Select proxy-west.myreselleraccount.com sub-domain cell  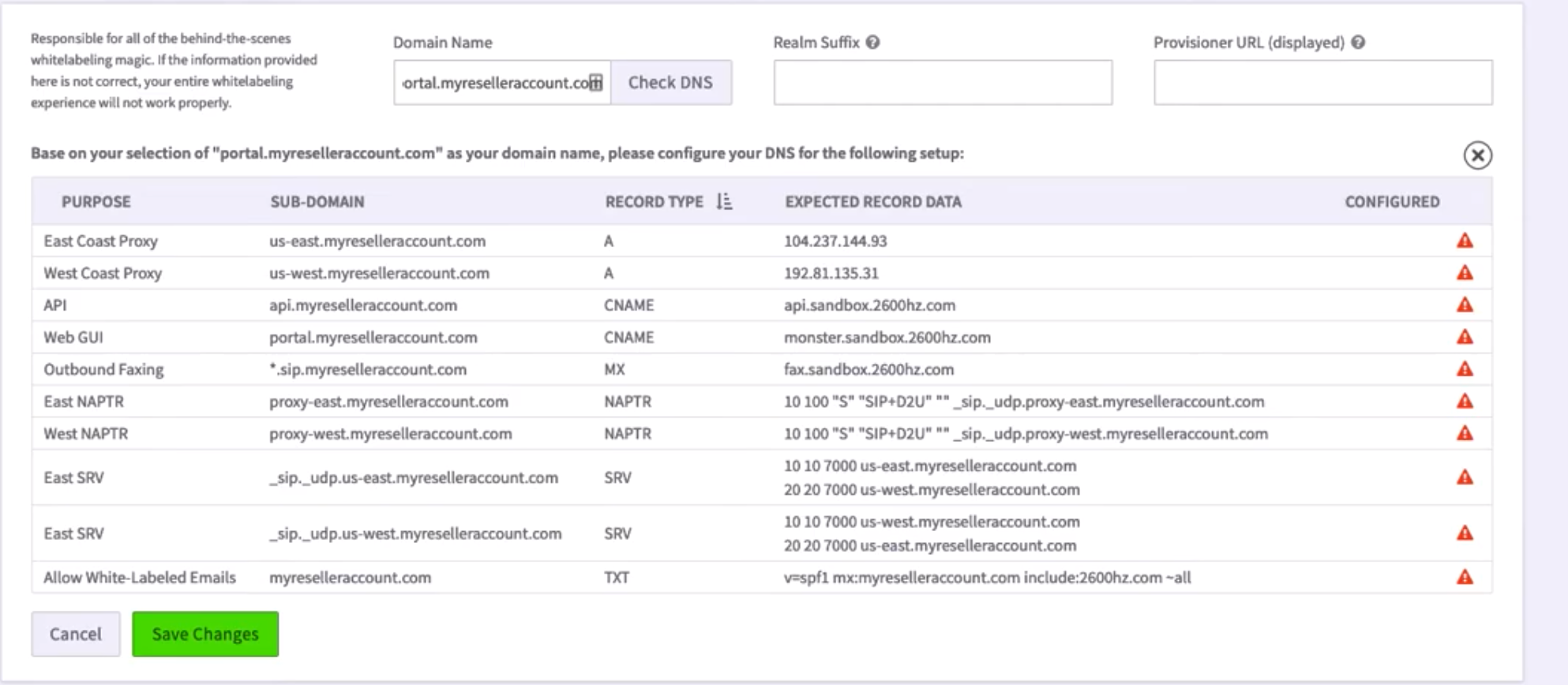click(x=391, y=433)
